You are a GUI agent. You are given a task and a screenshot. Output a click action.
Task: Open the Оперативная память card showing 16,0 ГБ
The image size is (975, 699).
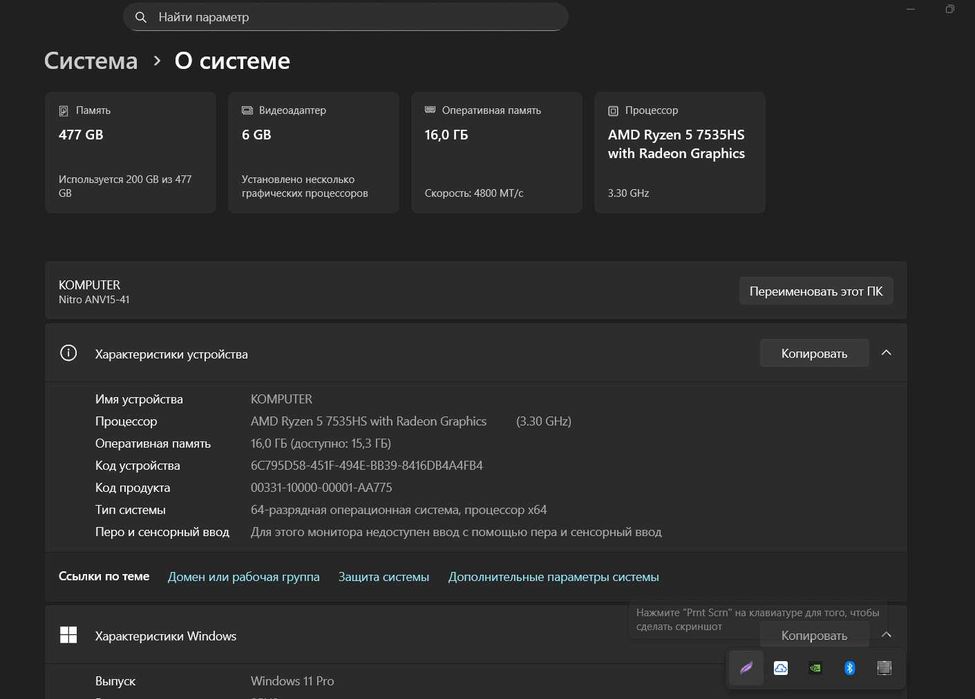pyautogui.click(x=497, y=152)
